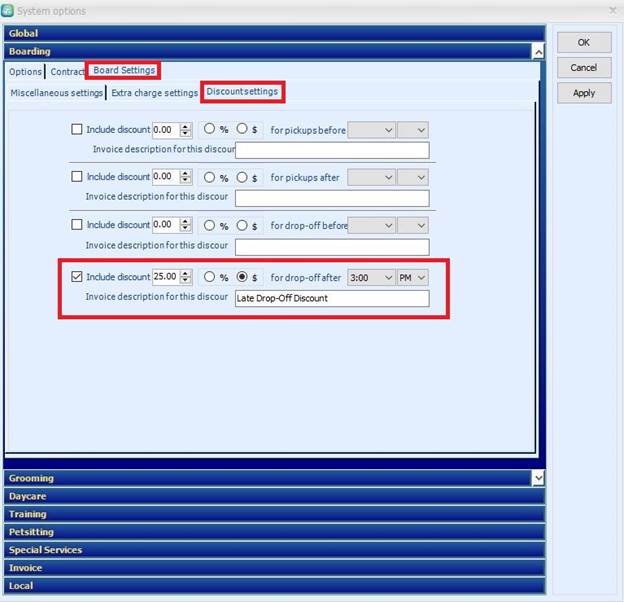This screenshot has width=624, height=602.
Task: Click the pickups before discount amount stepper
Action: (x=185, y=130)
